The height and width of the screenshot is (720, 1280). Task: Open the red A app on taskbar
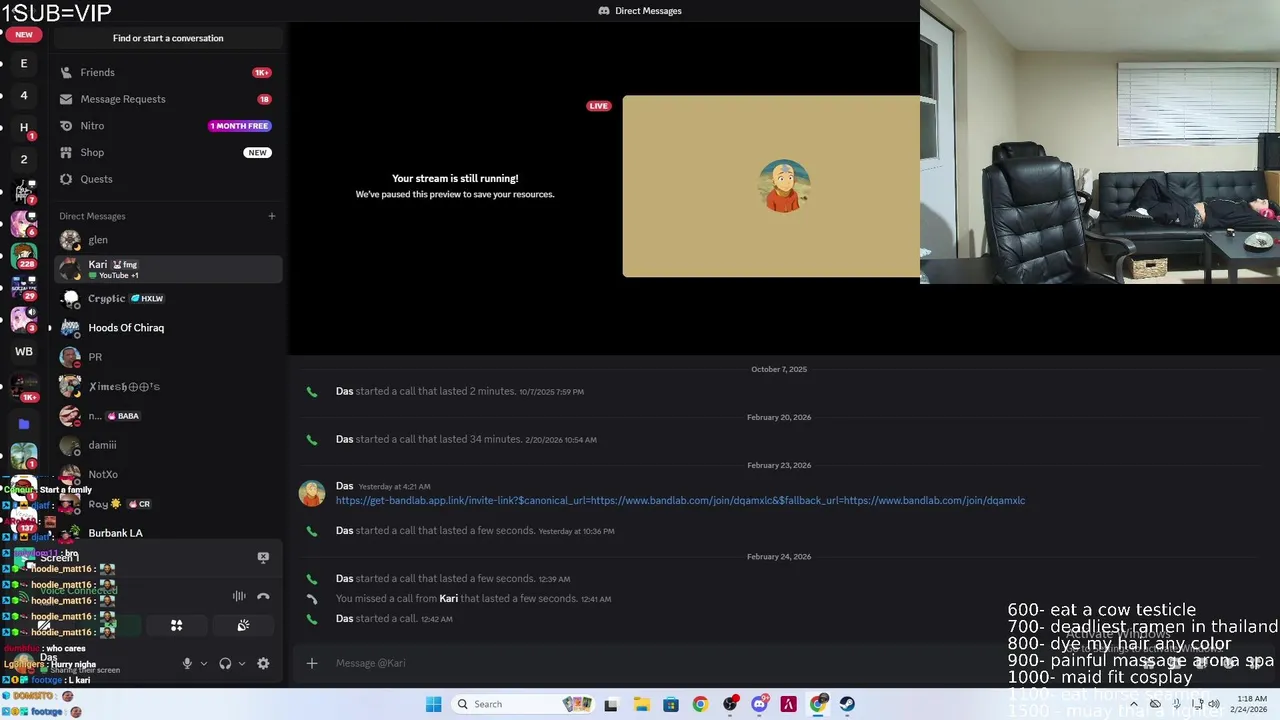point(788,704)
